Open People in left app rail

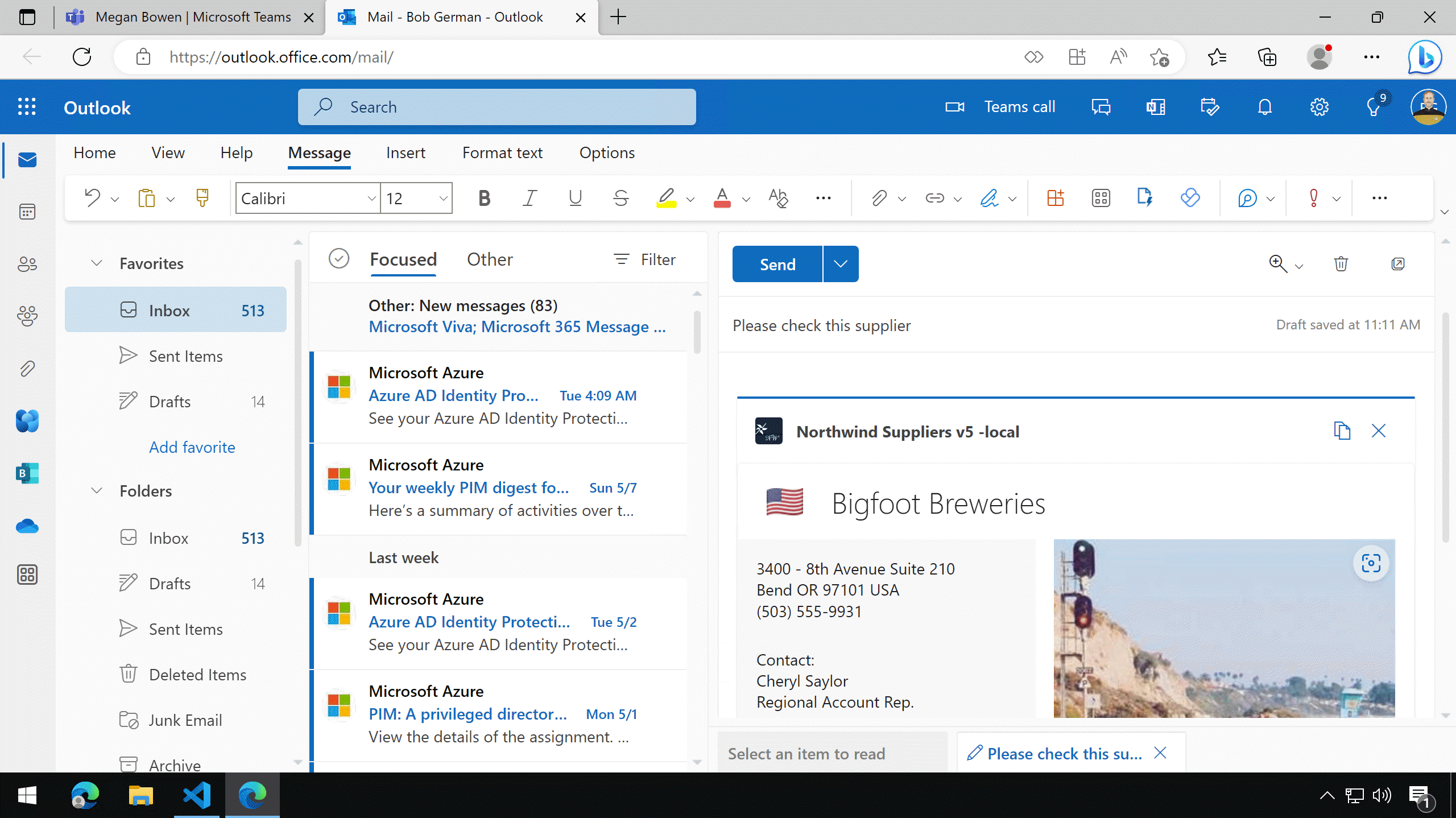pos(27,263)
